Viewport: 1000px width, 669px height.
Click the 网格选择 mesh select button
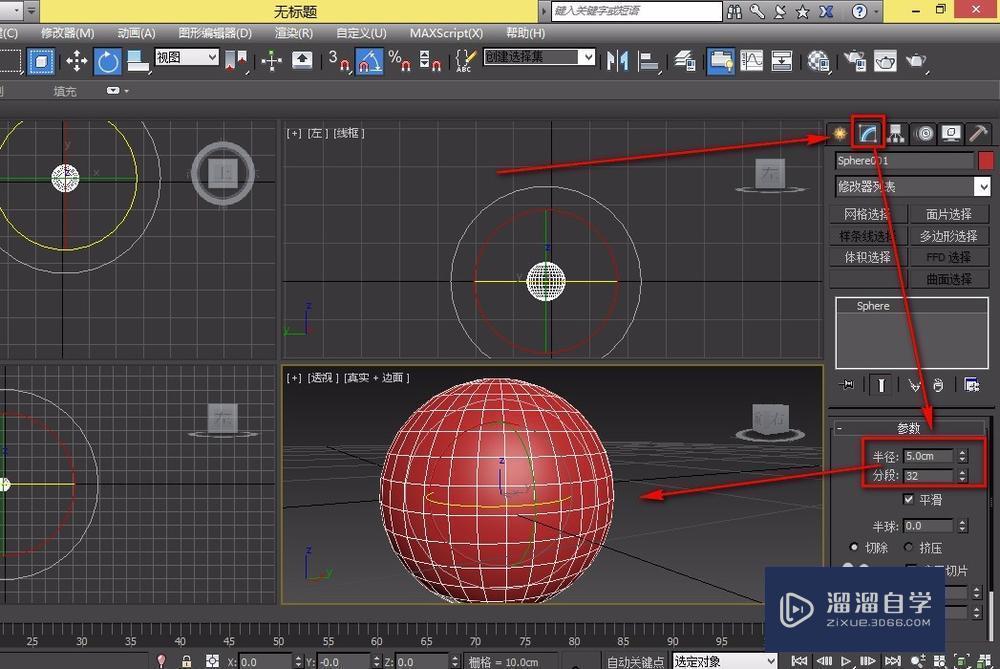[866, 213]
